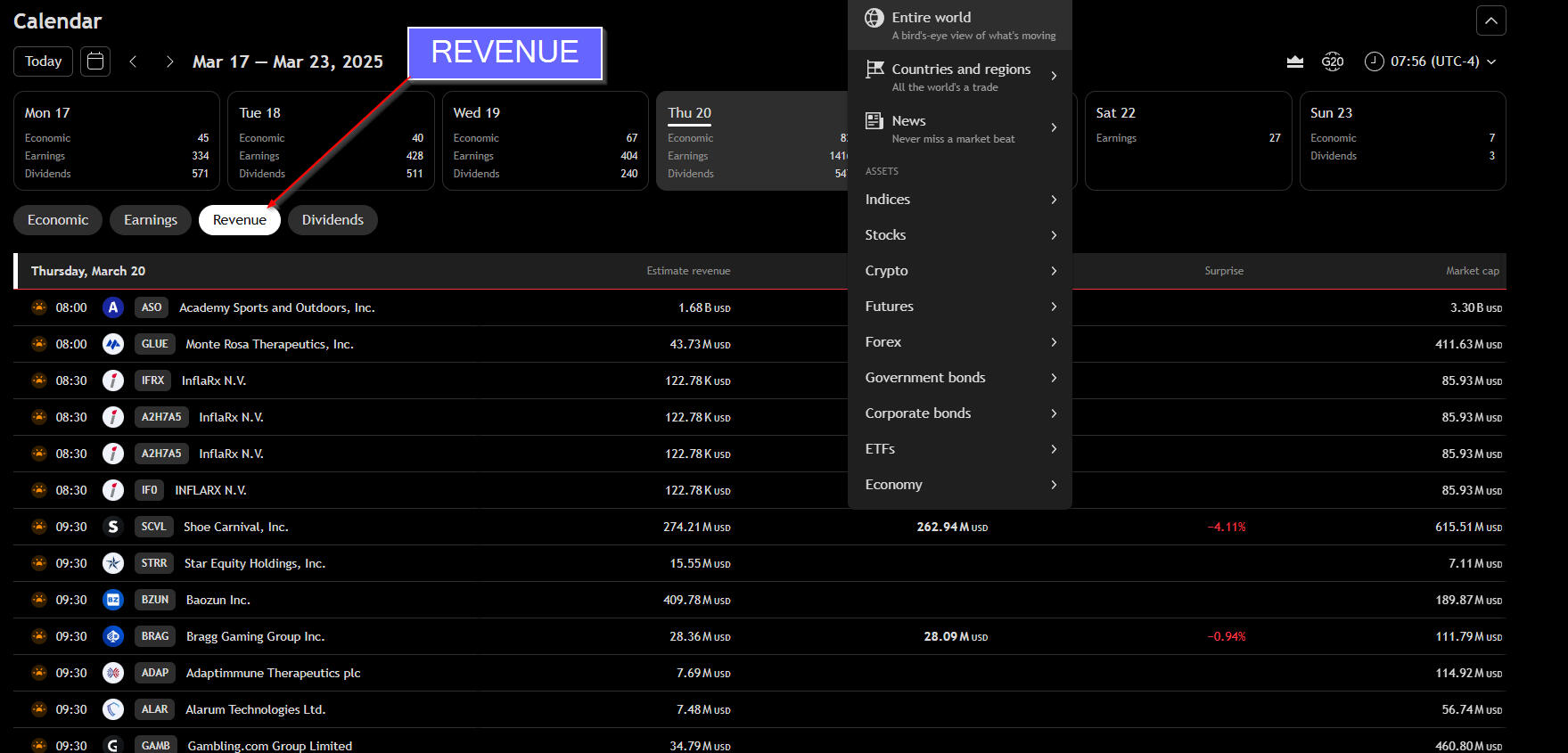Toggle the Economic filter chip

click(58, 220)
